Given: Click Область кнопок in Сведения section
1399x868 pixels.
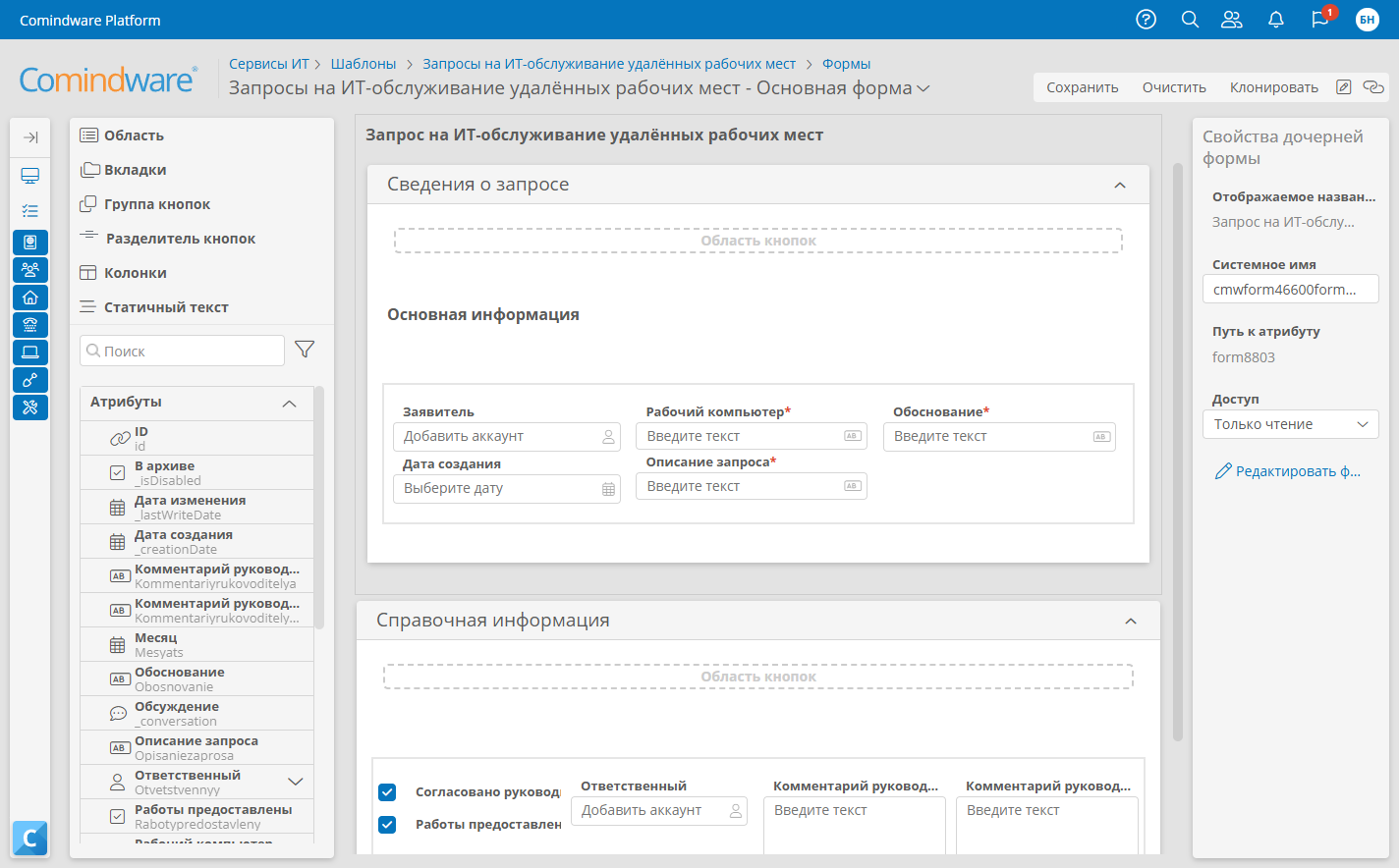Looking at the screenshot, I should pyautogui.click(x=758, y=241).
